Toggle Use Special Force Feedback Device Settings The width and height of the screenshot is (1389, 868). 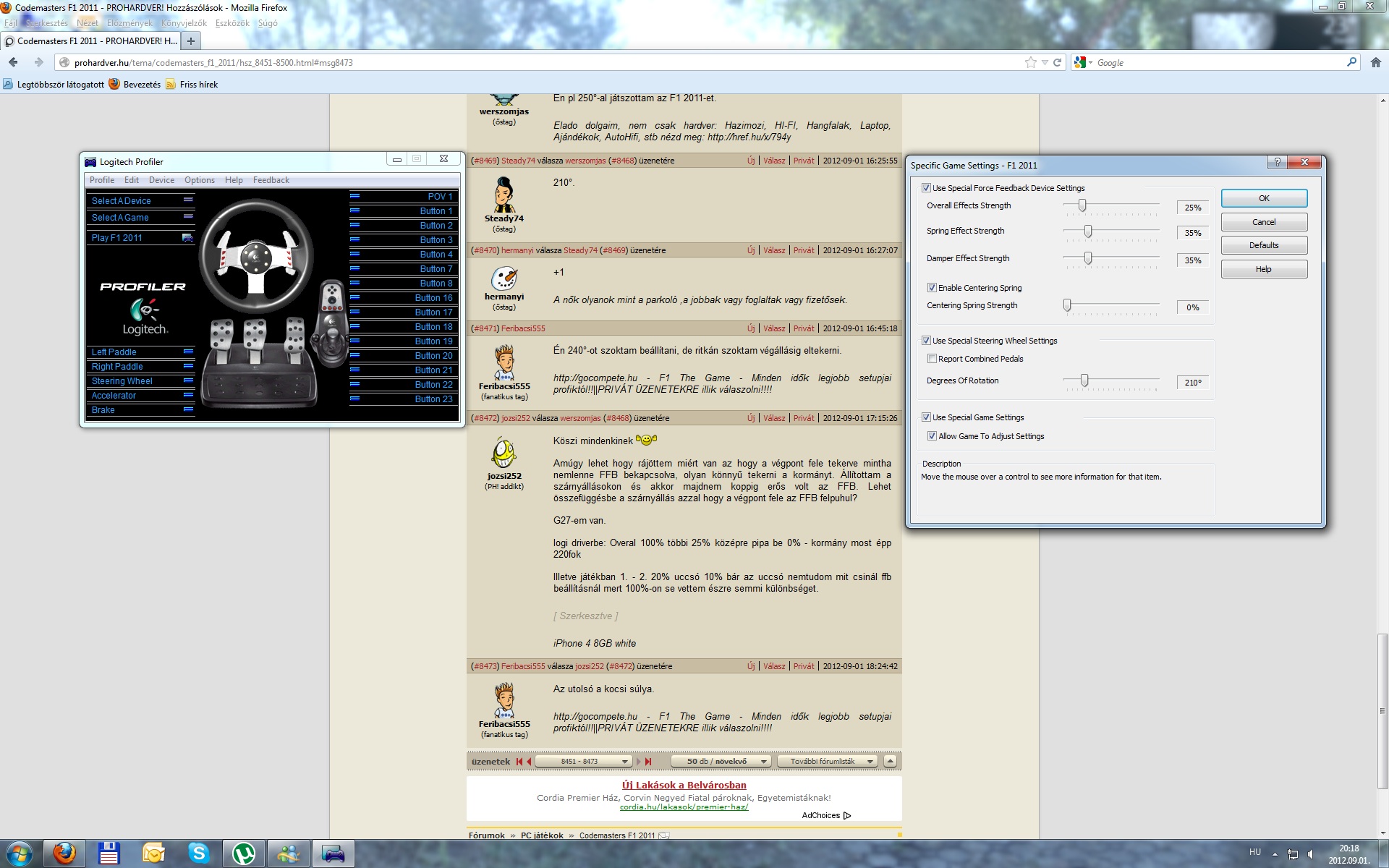click(x=926, y=188)
